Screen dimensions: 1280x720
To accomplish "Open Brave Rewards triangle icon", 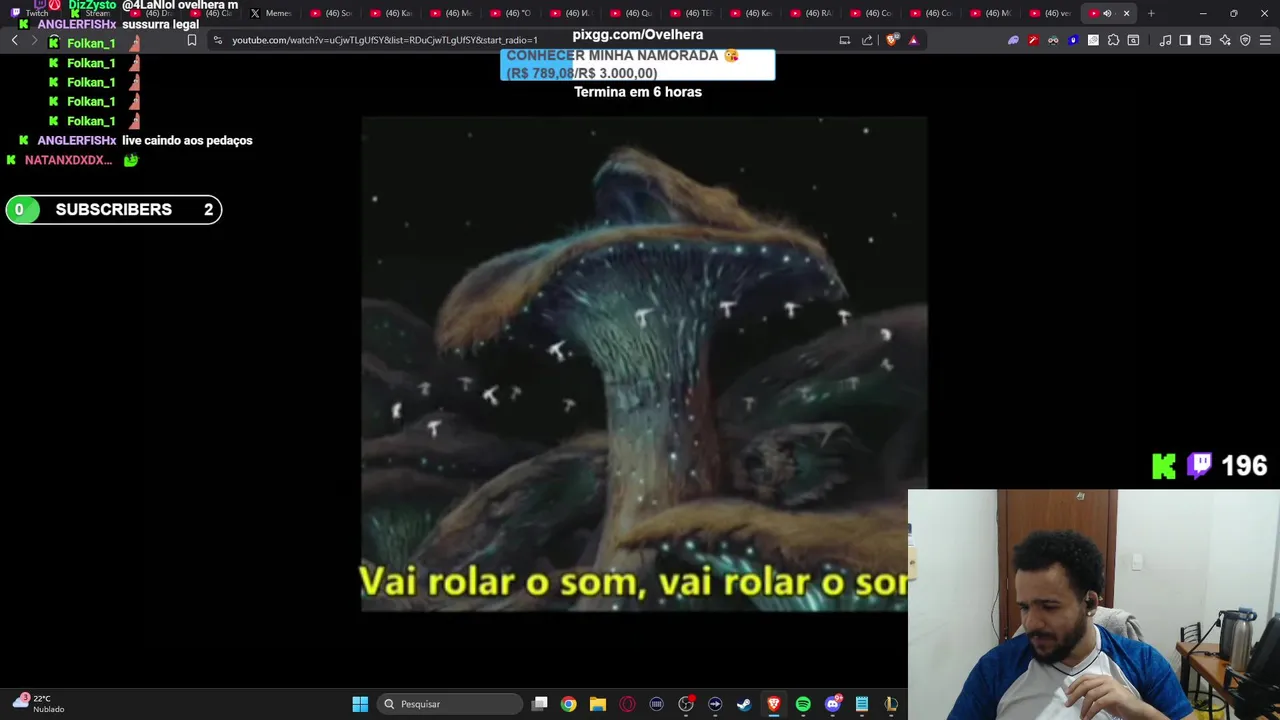I will [913, 40].
